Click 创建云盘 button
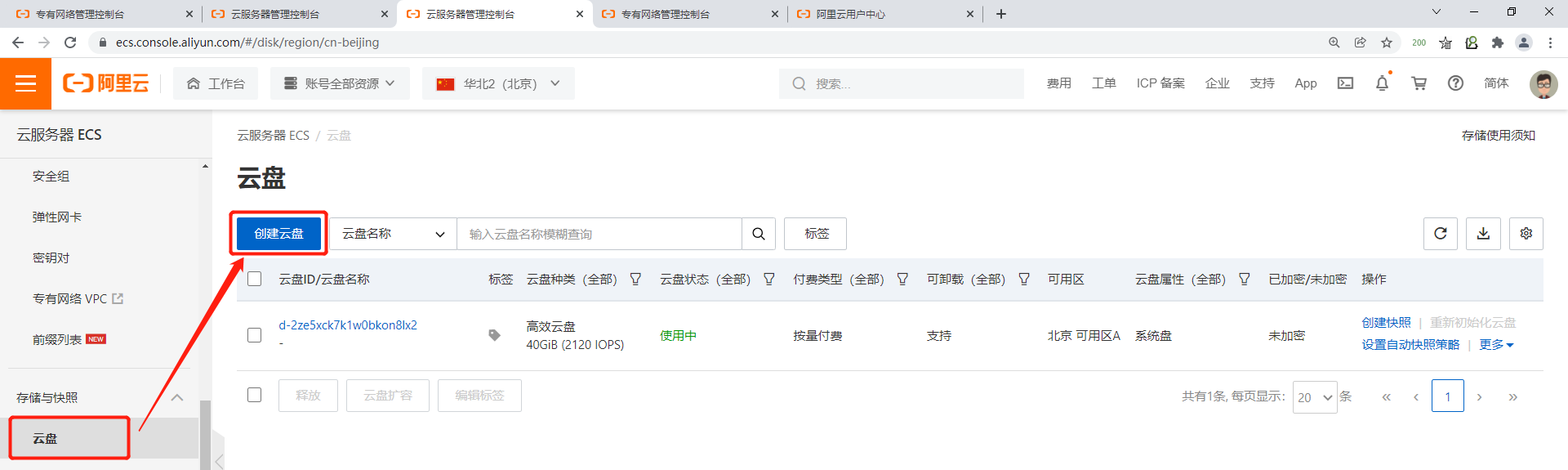Viewport: 1568px width, 470px height. [x=278, y=234]
